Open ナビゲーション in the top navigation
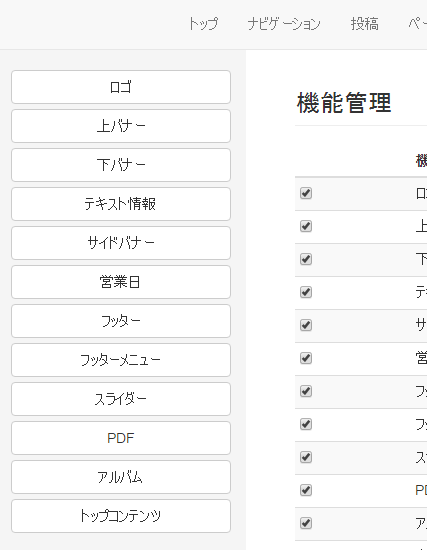This screenshot has width=427, height=550. pyautogui.click(x=284, y=24)
